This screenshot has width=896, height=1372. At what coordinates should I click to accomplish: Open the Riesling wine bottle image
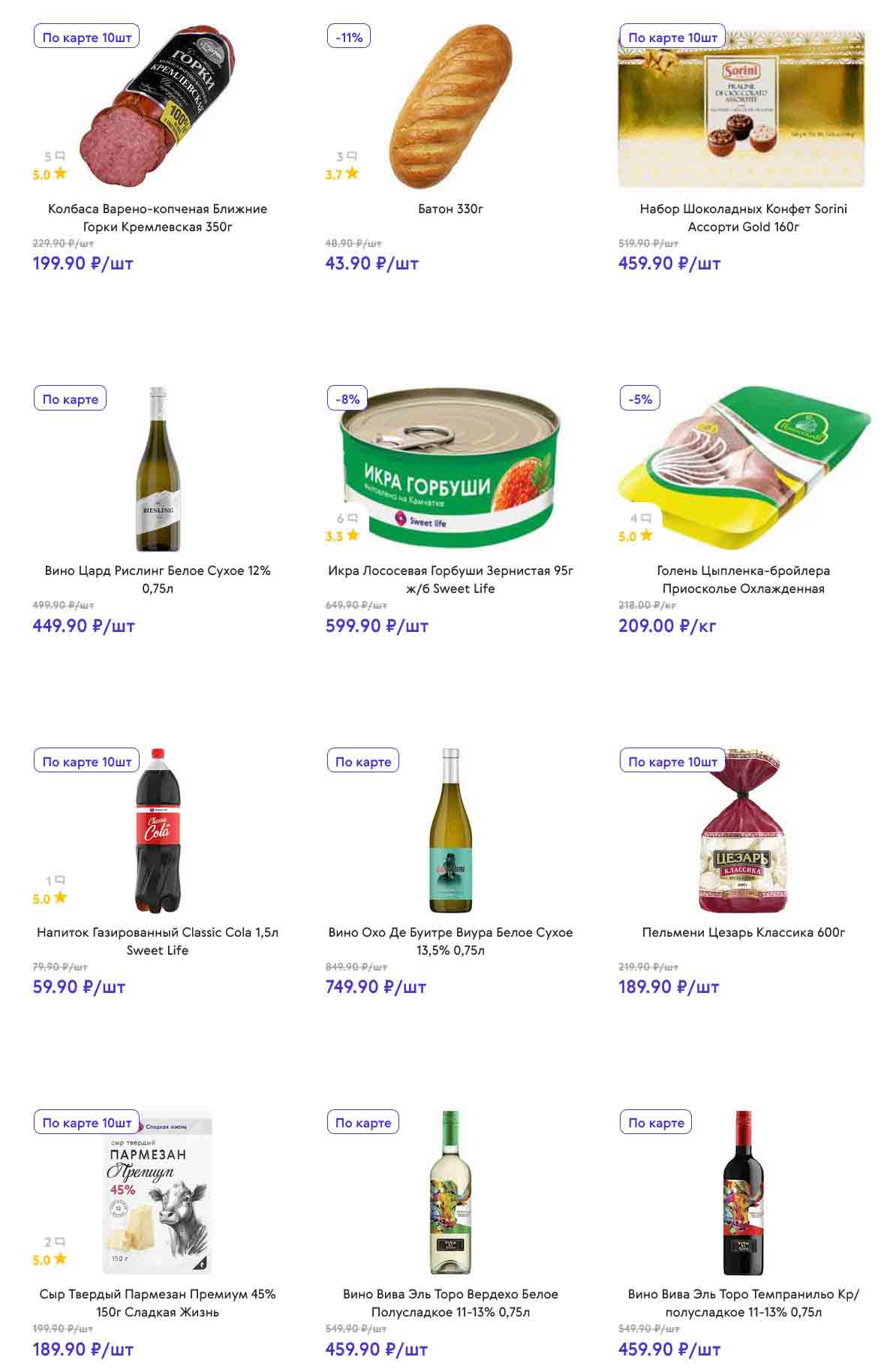(158, 469)
